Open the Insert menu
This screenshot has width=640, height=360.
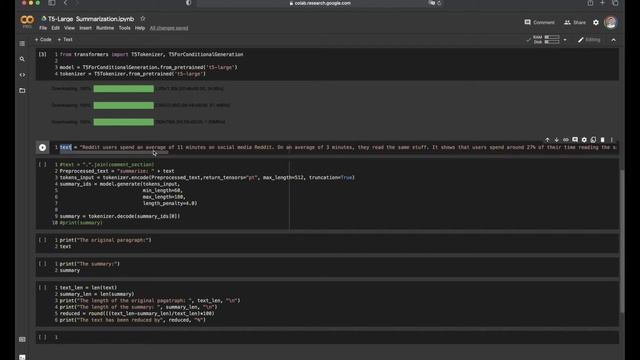tap(85, 28)
